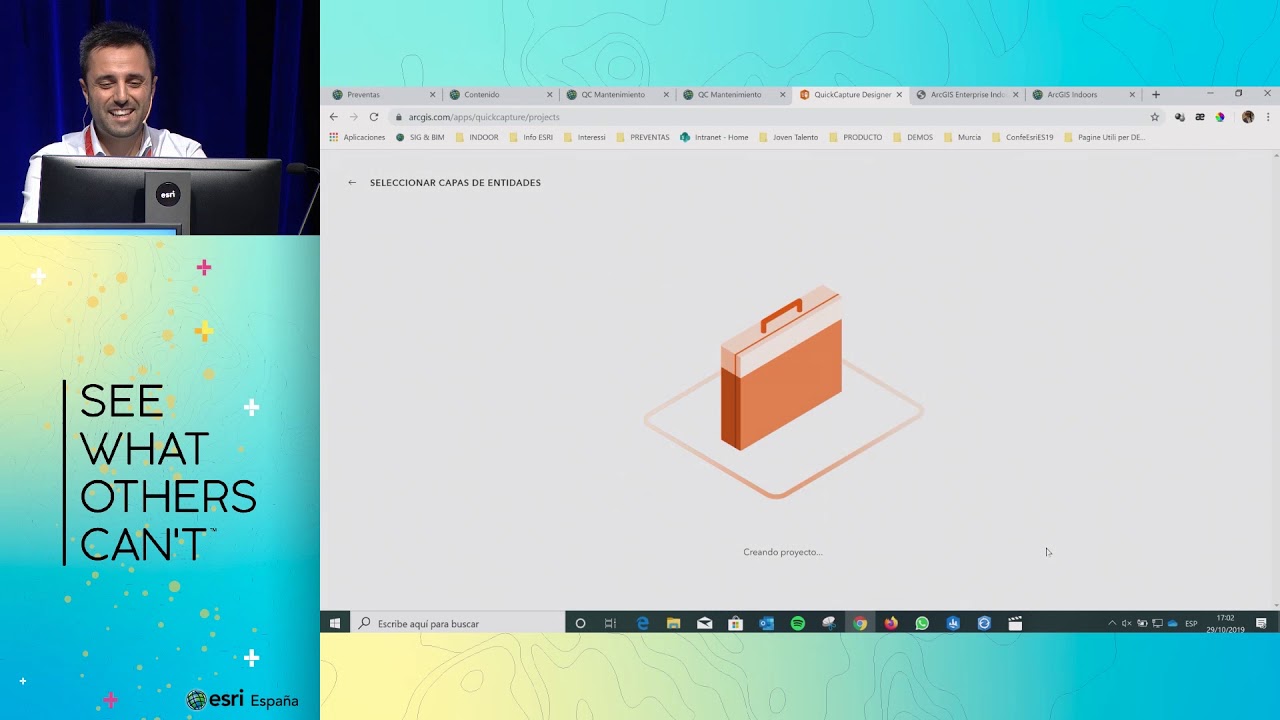Open Pagine Utili per DE bookmarks folder
The height and width of the screenshot is (720, 1280).
[1105, 137]
